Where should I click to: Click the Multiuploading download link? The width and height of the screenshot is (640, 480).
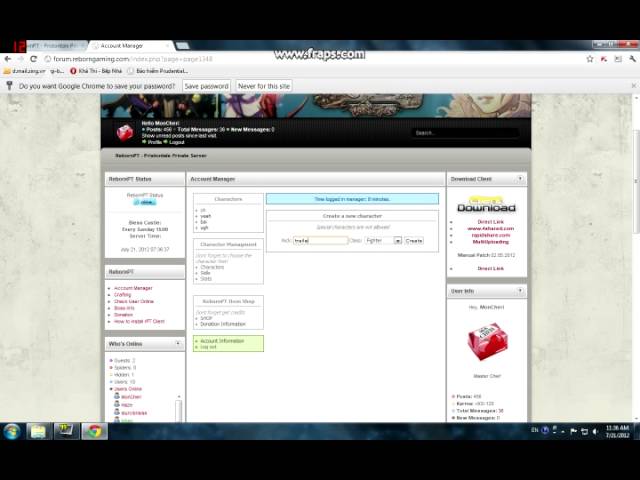point(491,242)
